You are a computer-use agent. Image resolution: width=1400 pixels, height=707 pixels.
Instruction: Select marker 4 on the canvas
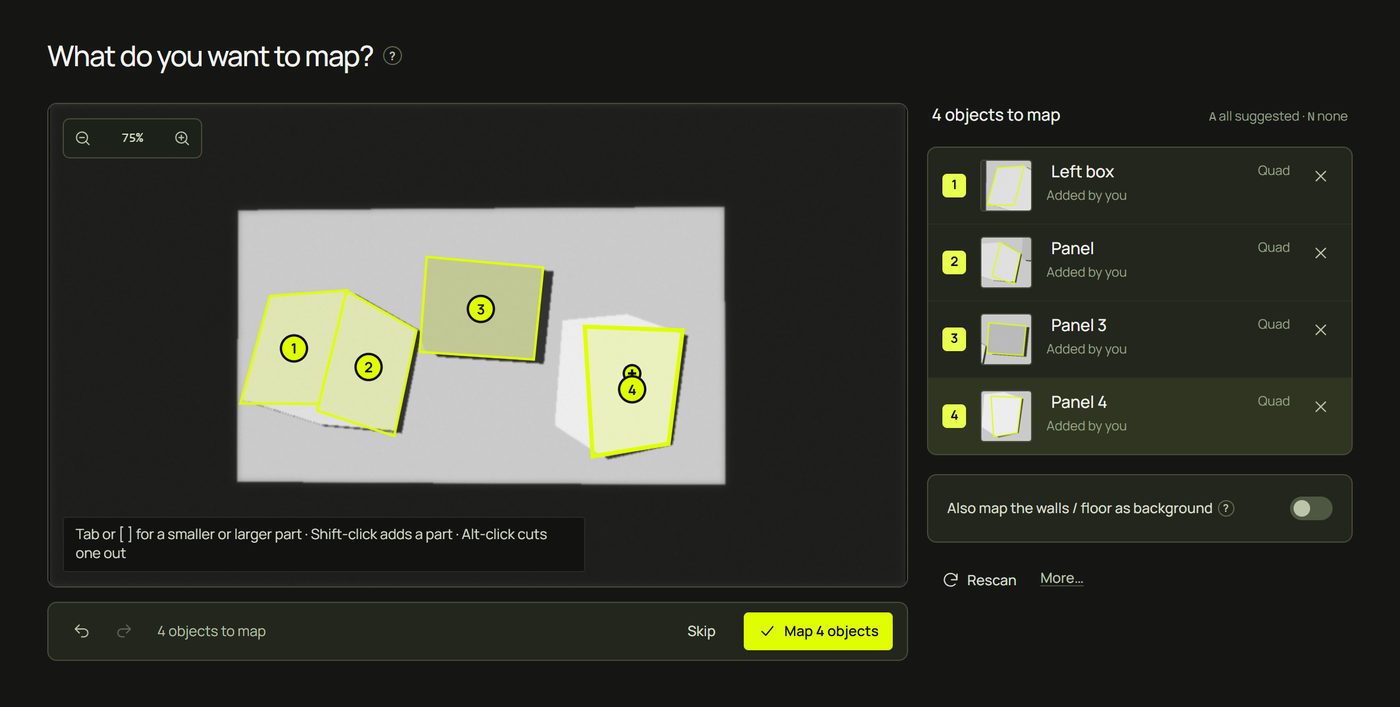tap(632, 389)
